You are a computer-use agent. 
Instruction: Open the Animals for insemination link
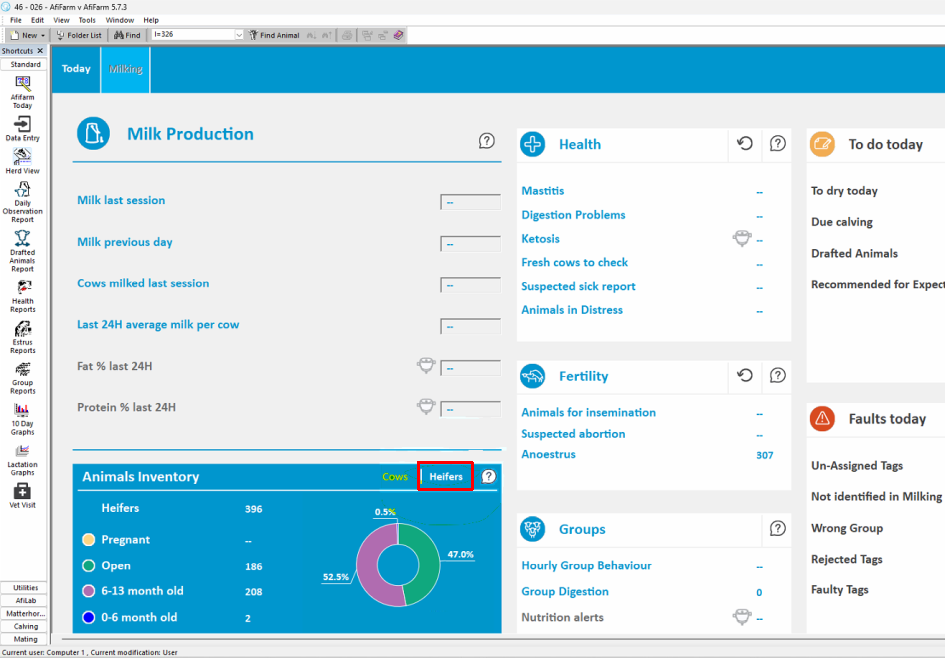588,413
